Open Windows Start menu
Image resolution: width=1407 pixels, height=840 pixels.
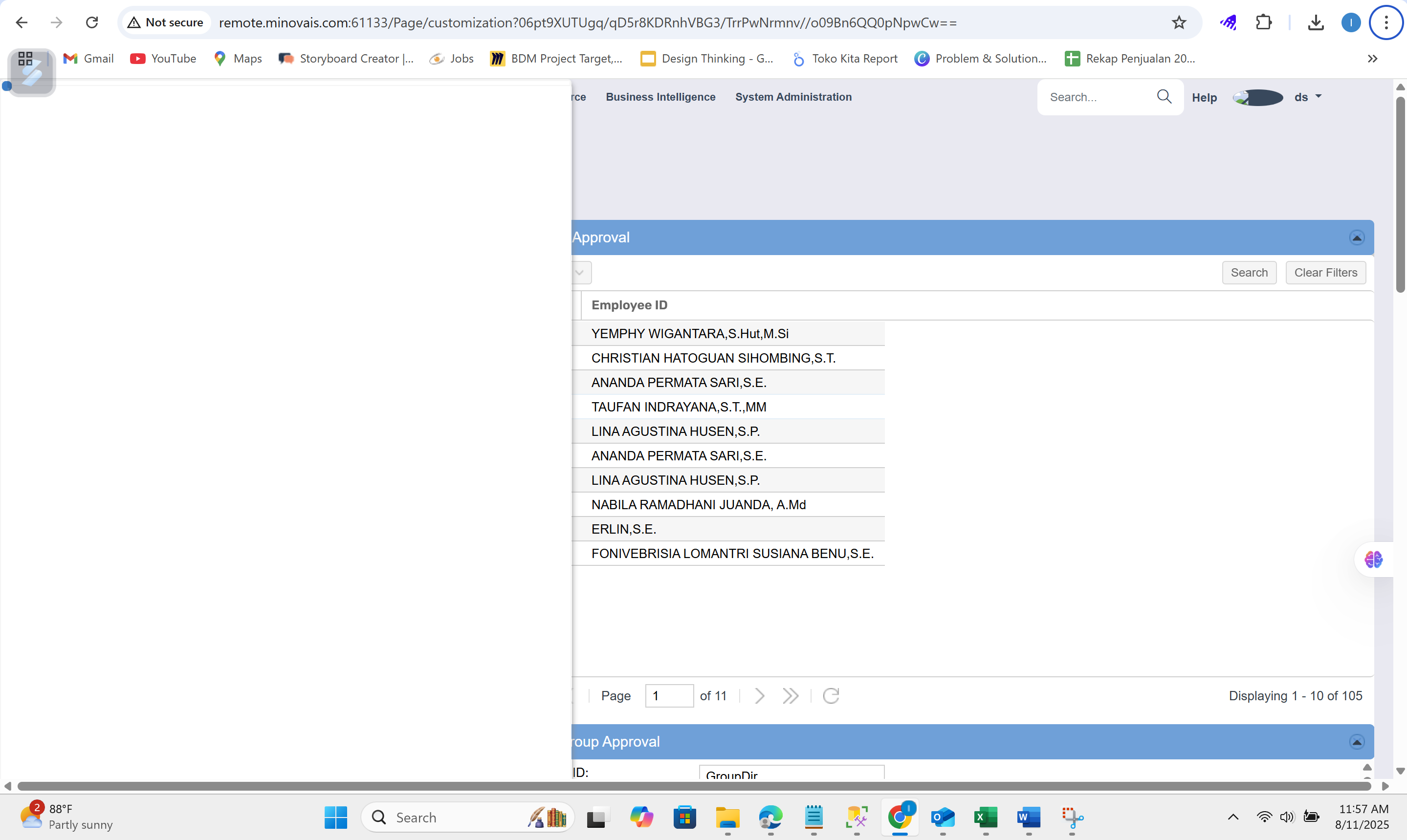[336, 818]
